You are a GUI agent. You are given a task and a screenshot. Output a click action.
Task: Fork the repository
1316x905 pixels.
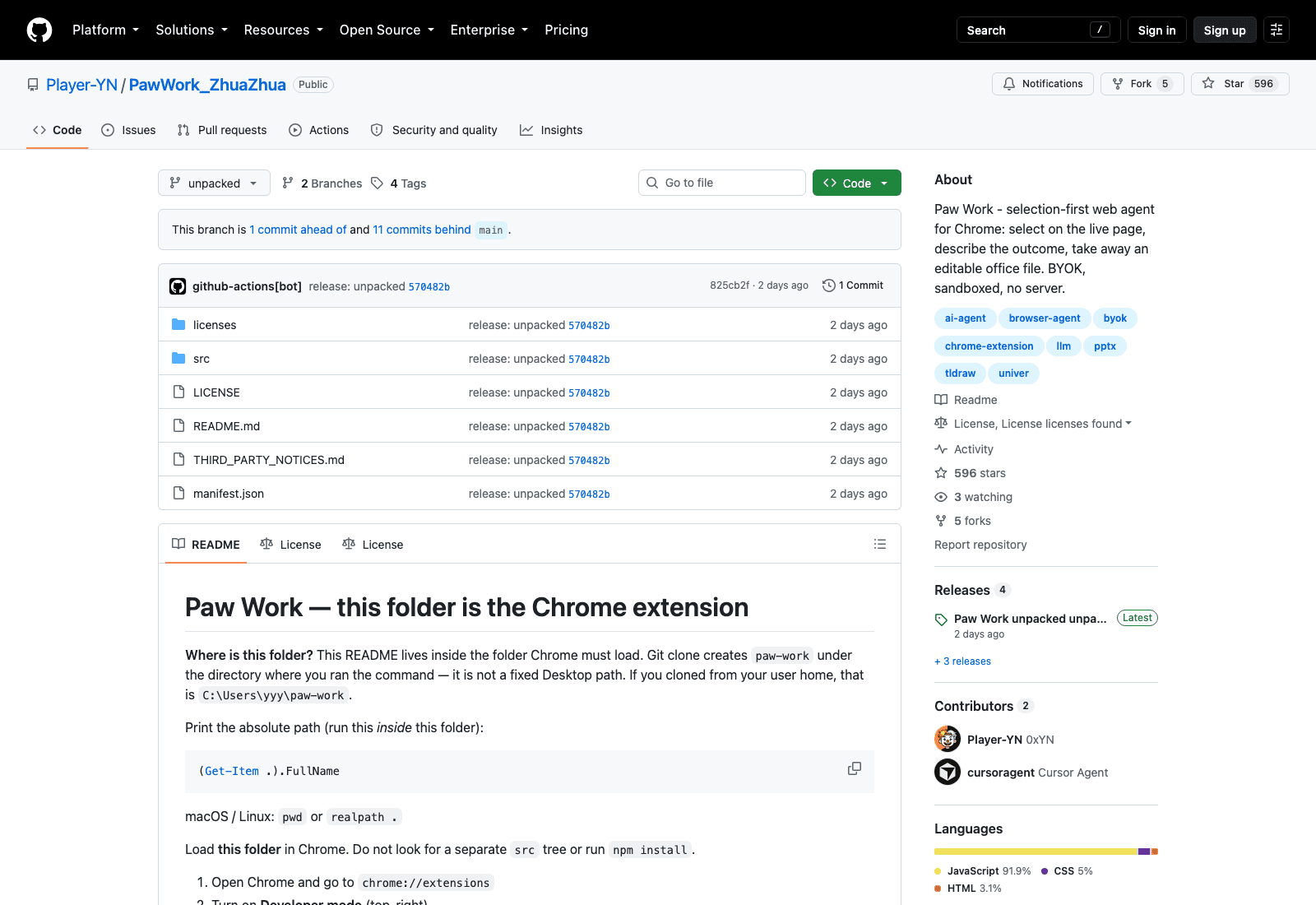[x=1142, y=84]
